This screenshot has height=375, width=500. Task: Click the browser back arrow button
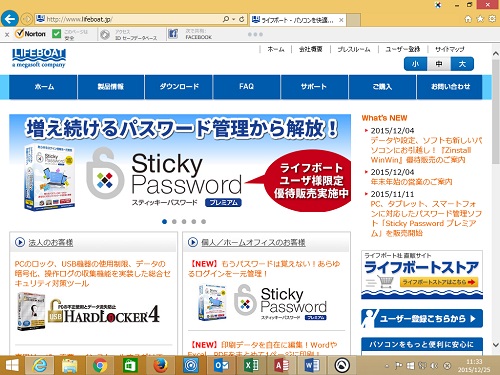(10, 19)
